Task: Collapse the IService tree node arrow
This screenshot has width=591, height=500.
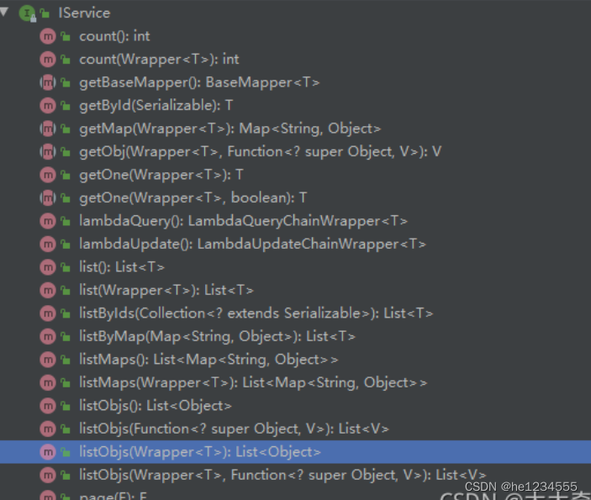Action: pos(4,12)
